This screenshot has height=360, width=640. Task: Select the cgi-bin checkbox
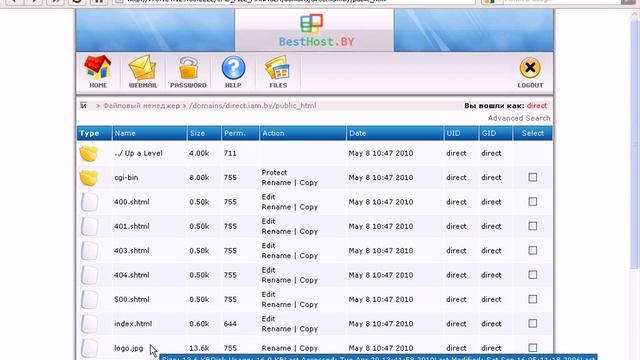(x=533, y=177)
